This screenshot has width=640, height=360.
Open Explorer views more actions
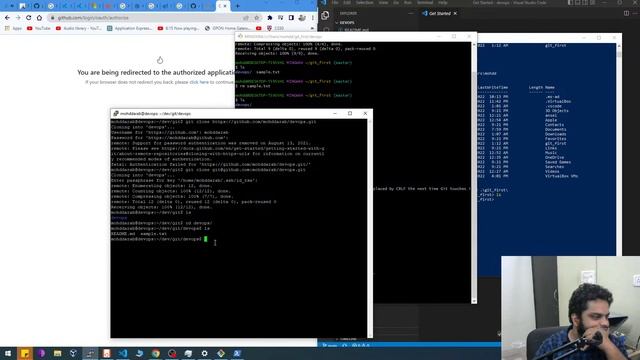[x=411, y=13]
